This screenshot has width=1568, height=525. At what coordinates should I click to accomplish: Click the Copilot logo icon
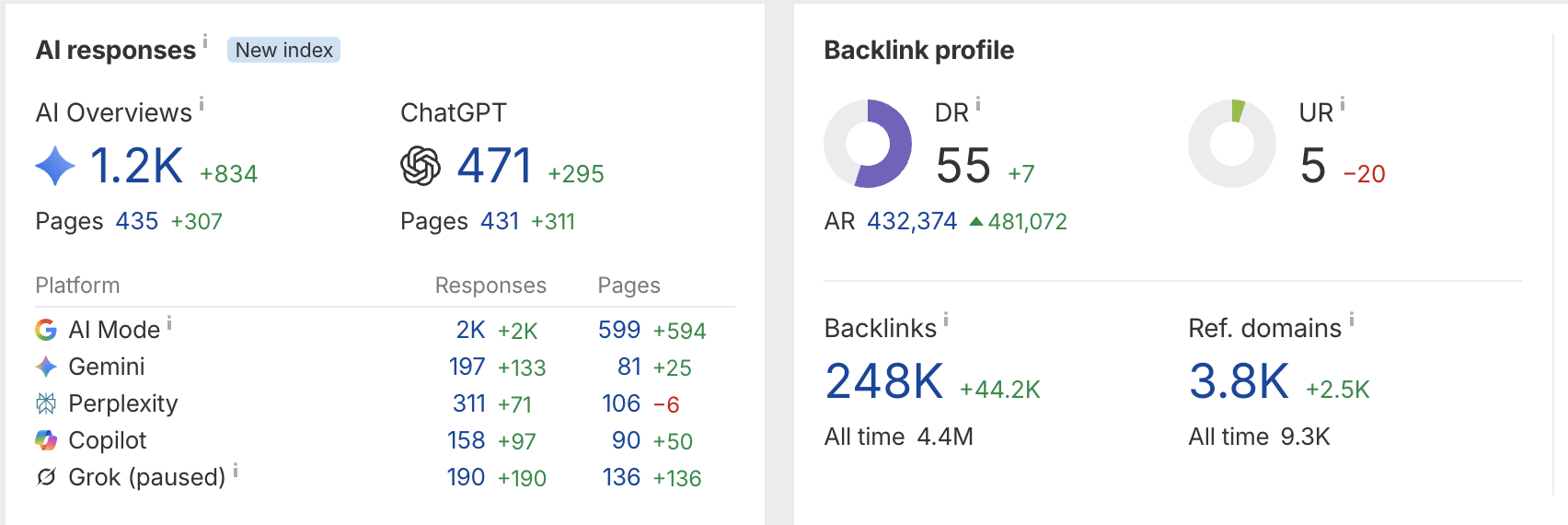tap(46, 440)
